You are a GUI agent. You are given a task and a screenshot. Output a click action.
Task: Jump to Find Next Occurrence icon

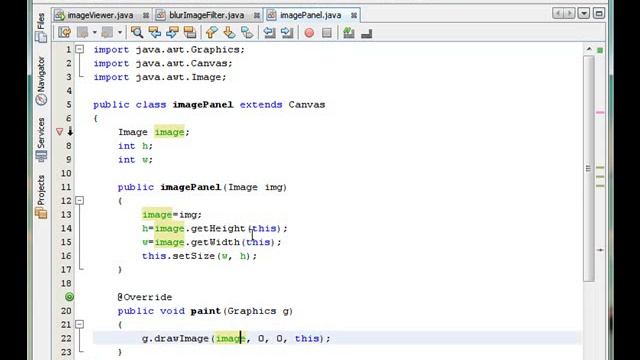point(172,32)
